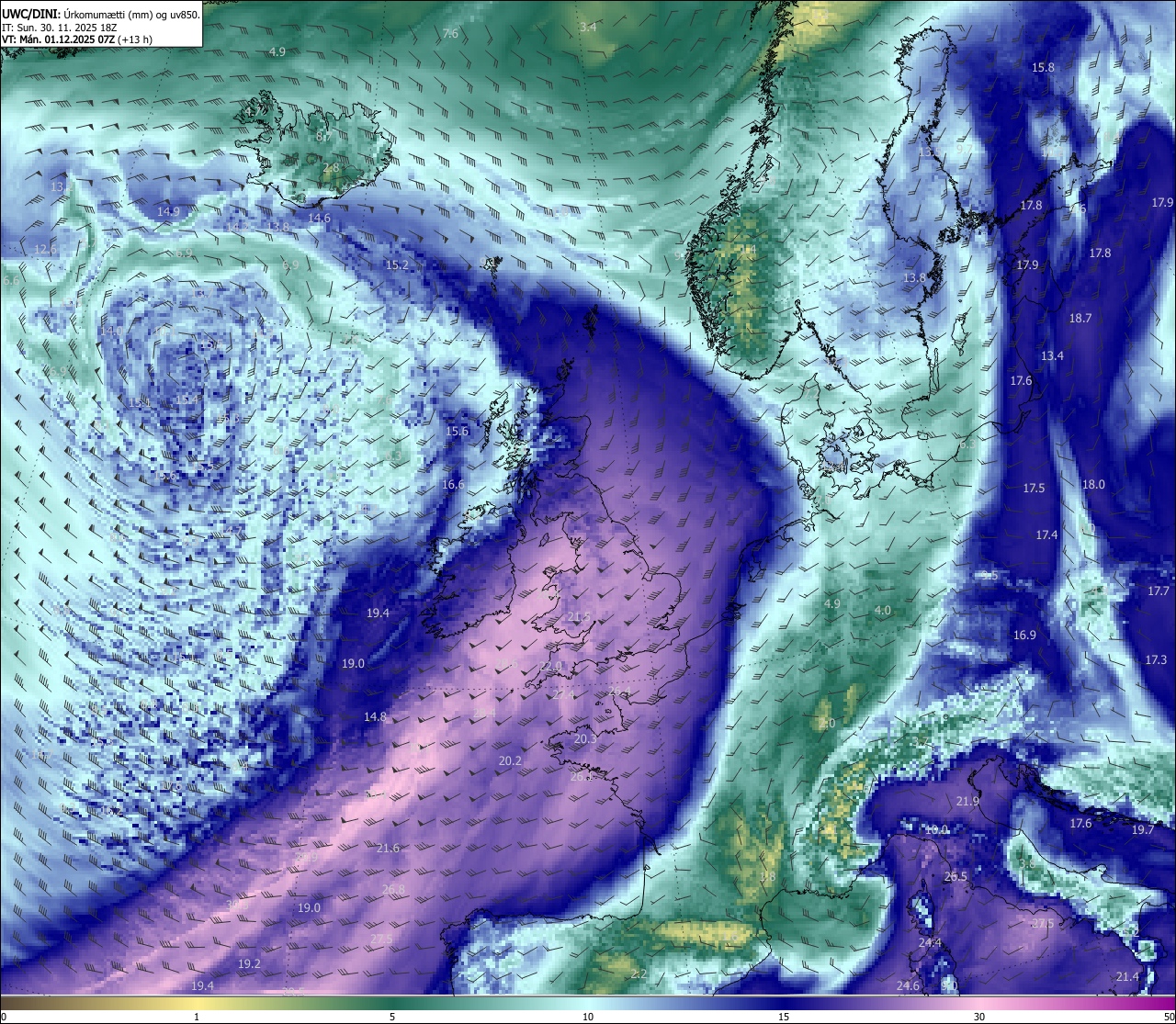Click the 26.5 value label
This screenshot has width=1176, height=1024.
click(955, 876)
